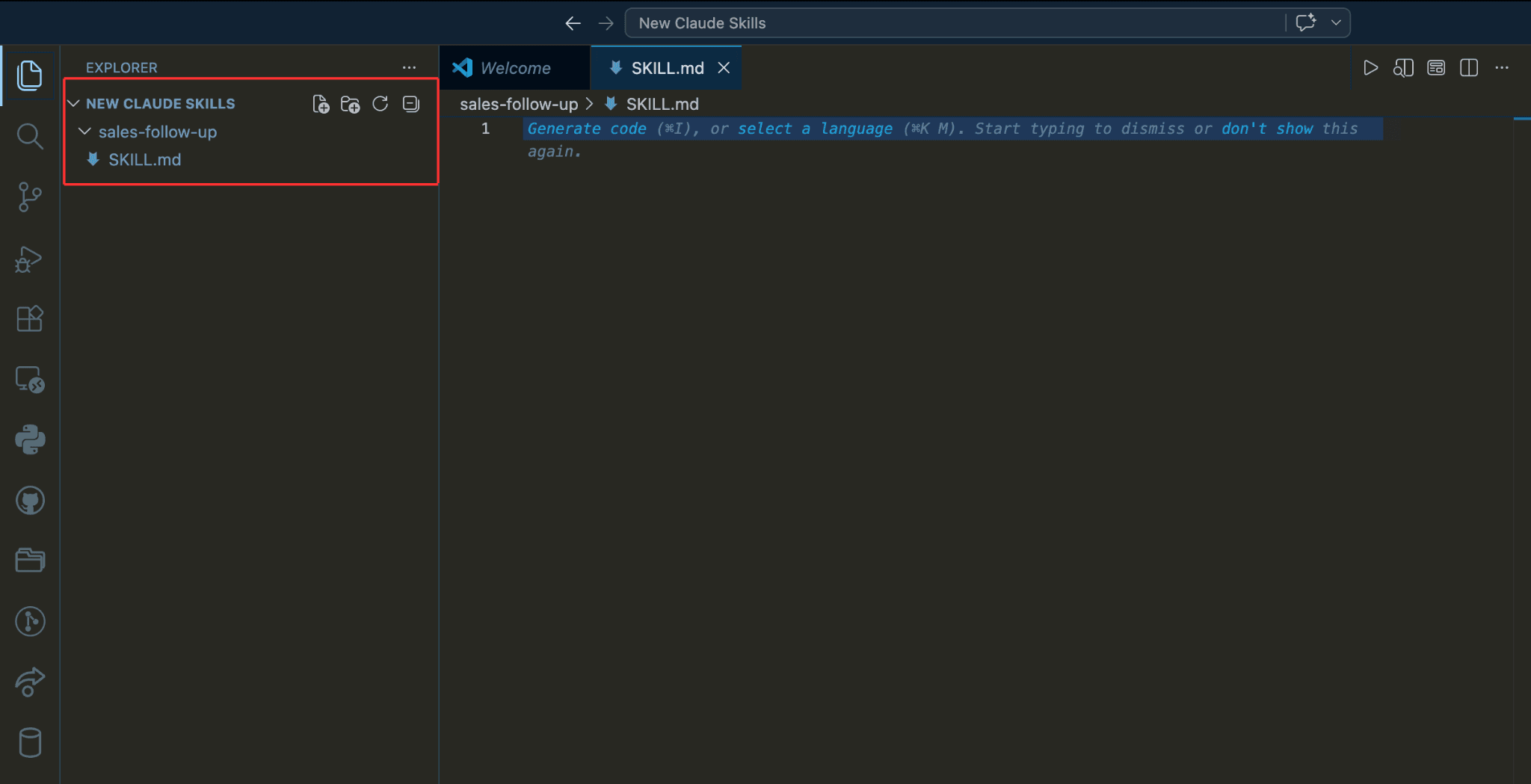Split the editor right

1469,68
